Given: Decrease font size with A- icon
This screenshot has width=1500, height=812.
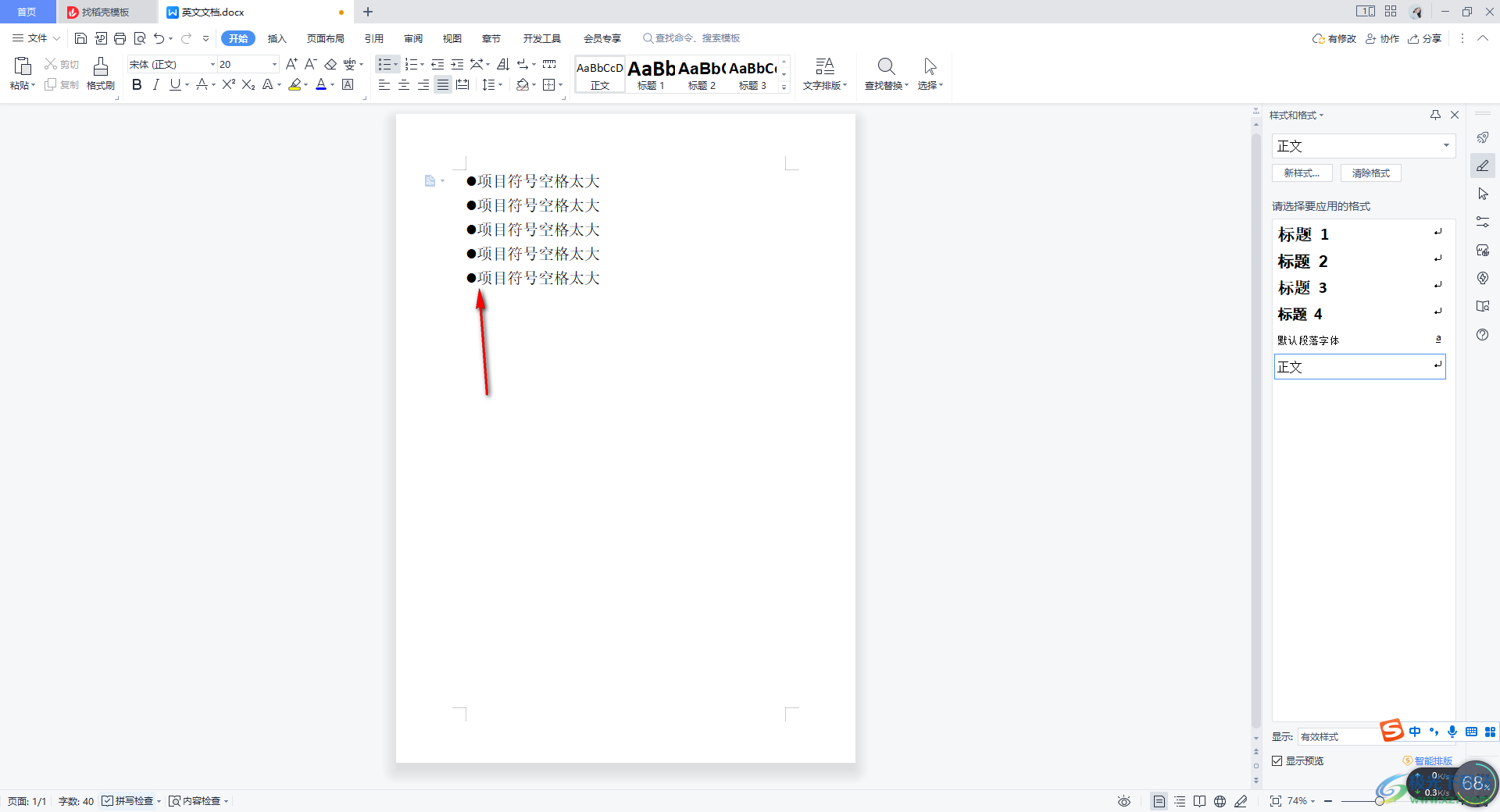Looking at the screenshot, I should (310, 64).
